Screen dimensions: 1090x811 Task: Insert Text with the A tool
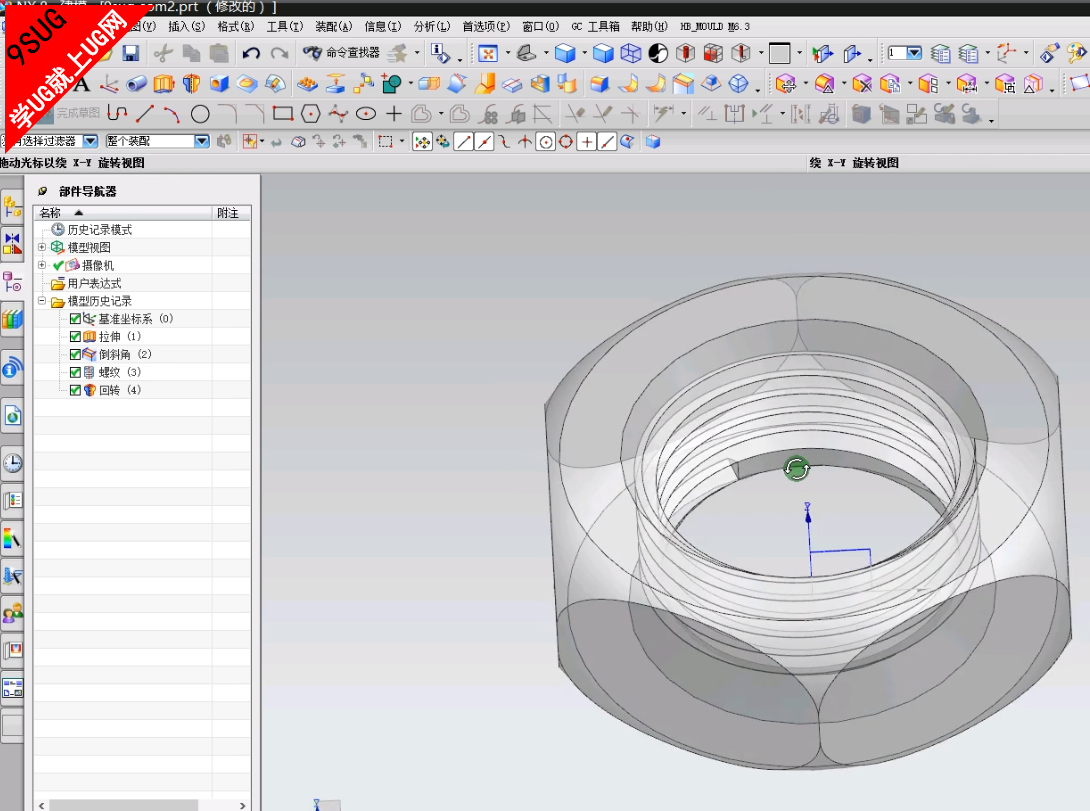coord(81,84)
